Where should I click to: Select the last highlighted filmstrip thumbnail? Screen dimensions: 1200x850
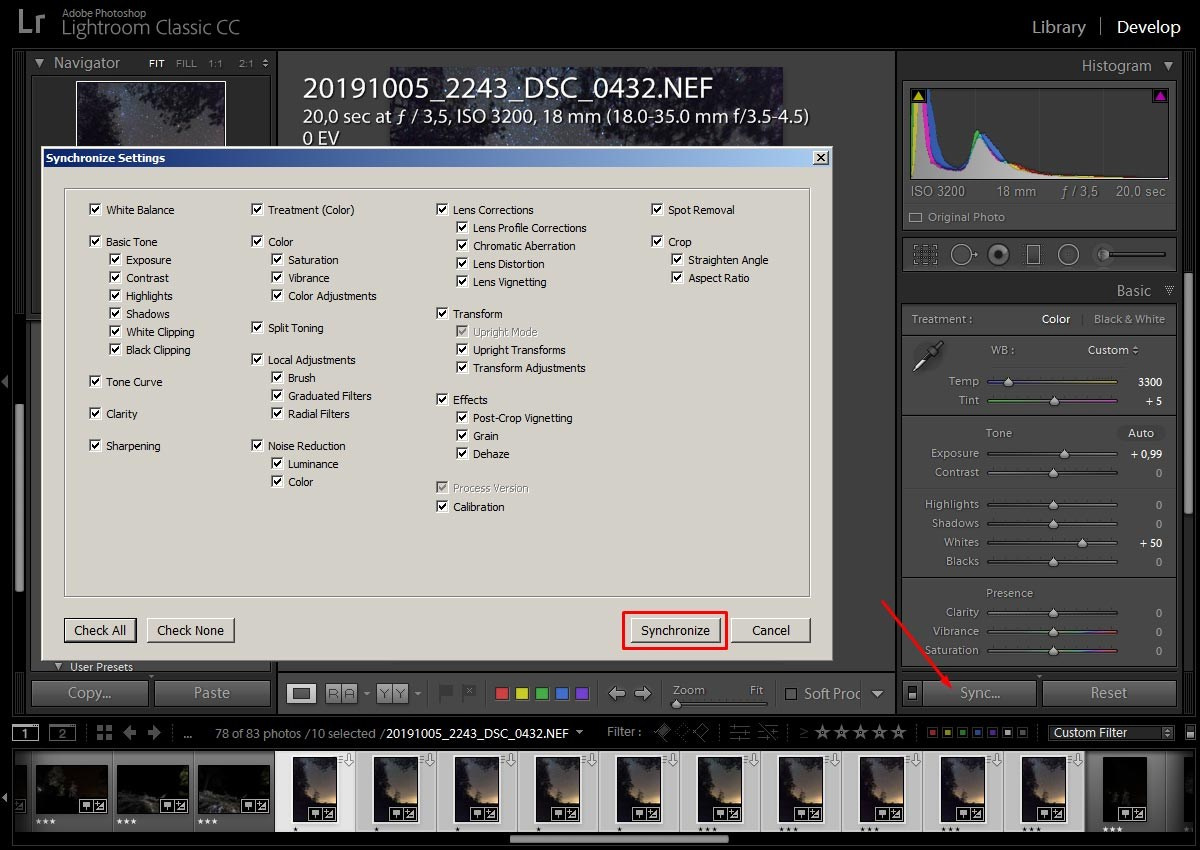tap(1043, 790)
